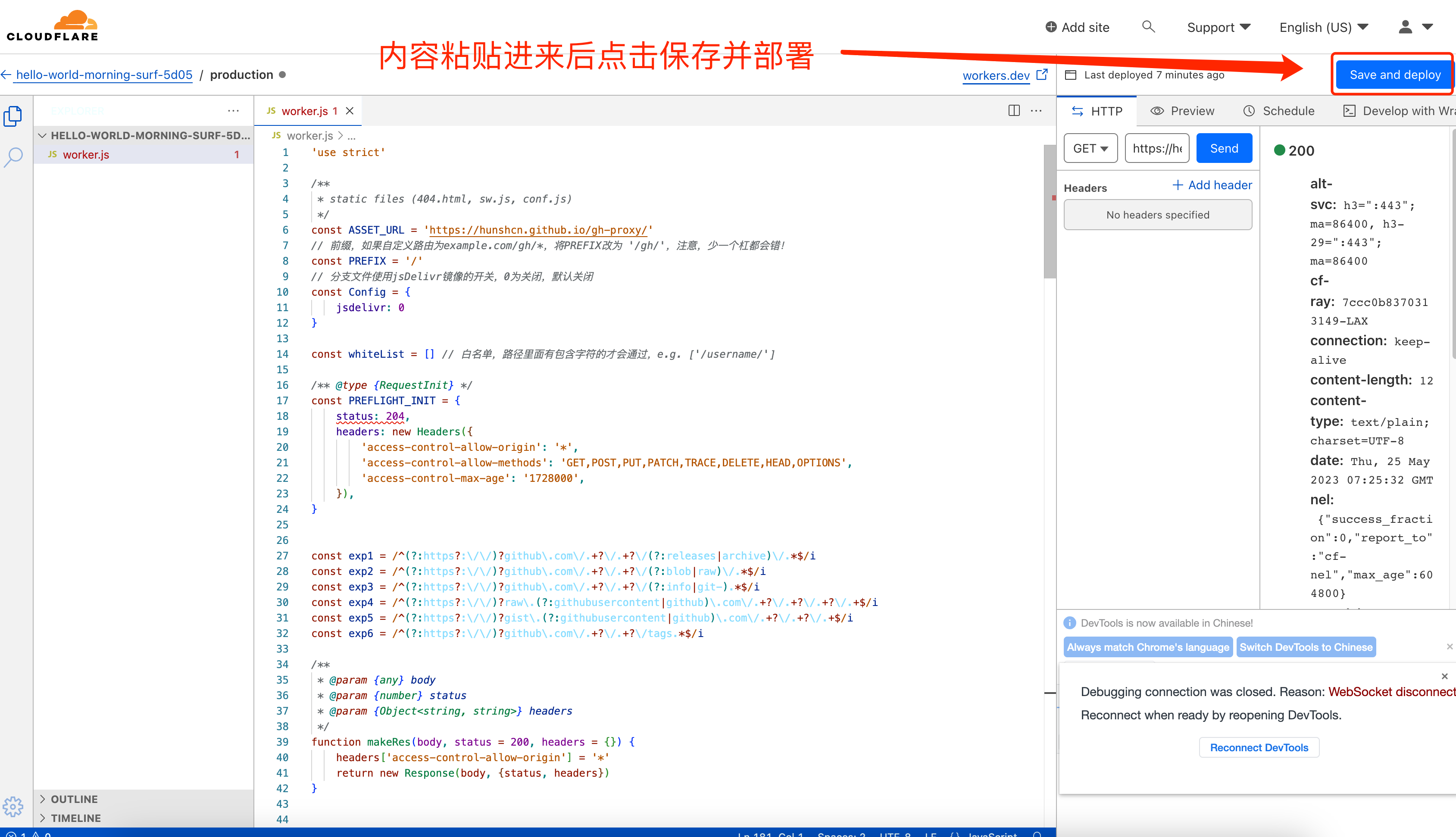Click Last deployed 7 minutes ago text
This screenshot has height=837, width=1456.
coord(1154,75)
